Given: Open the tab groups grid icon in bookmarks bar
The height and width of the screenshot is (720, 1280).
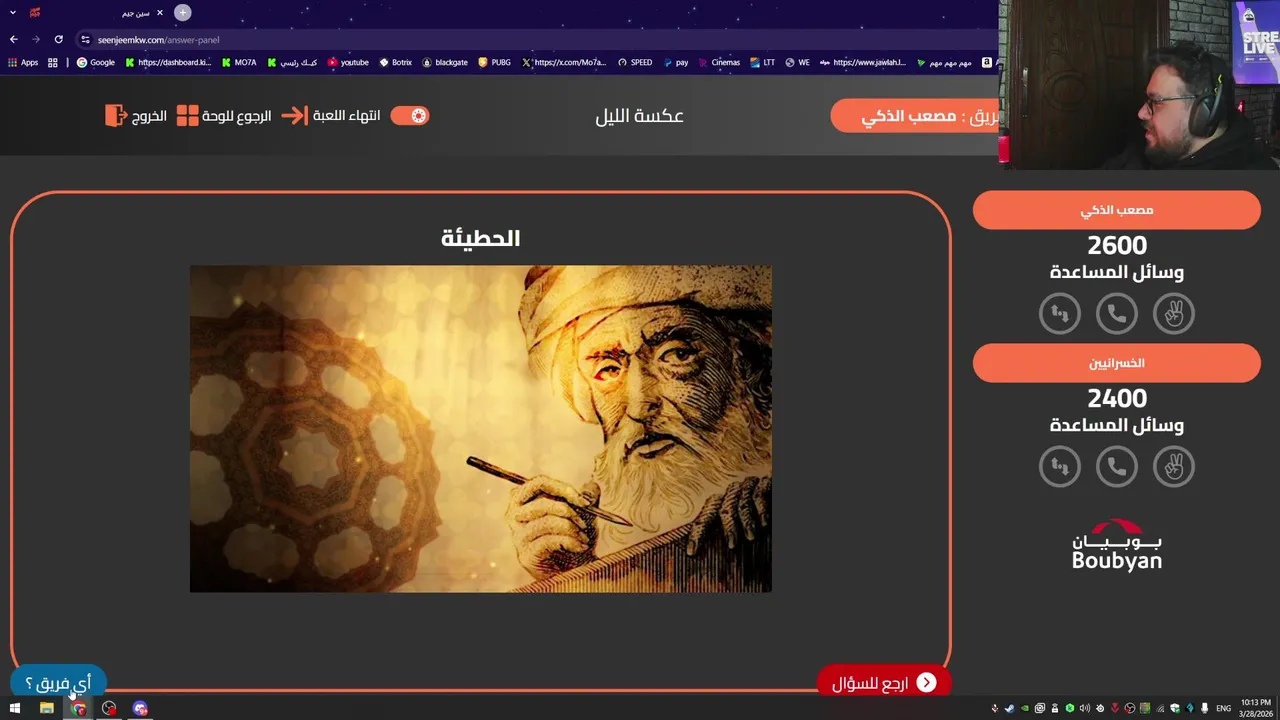Looking at the screenshot, I should 53,62.
